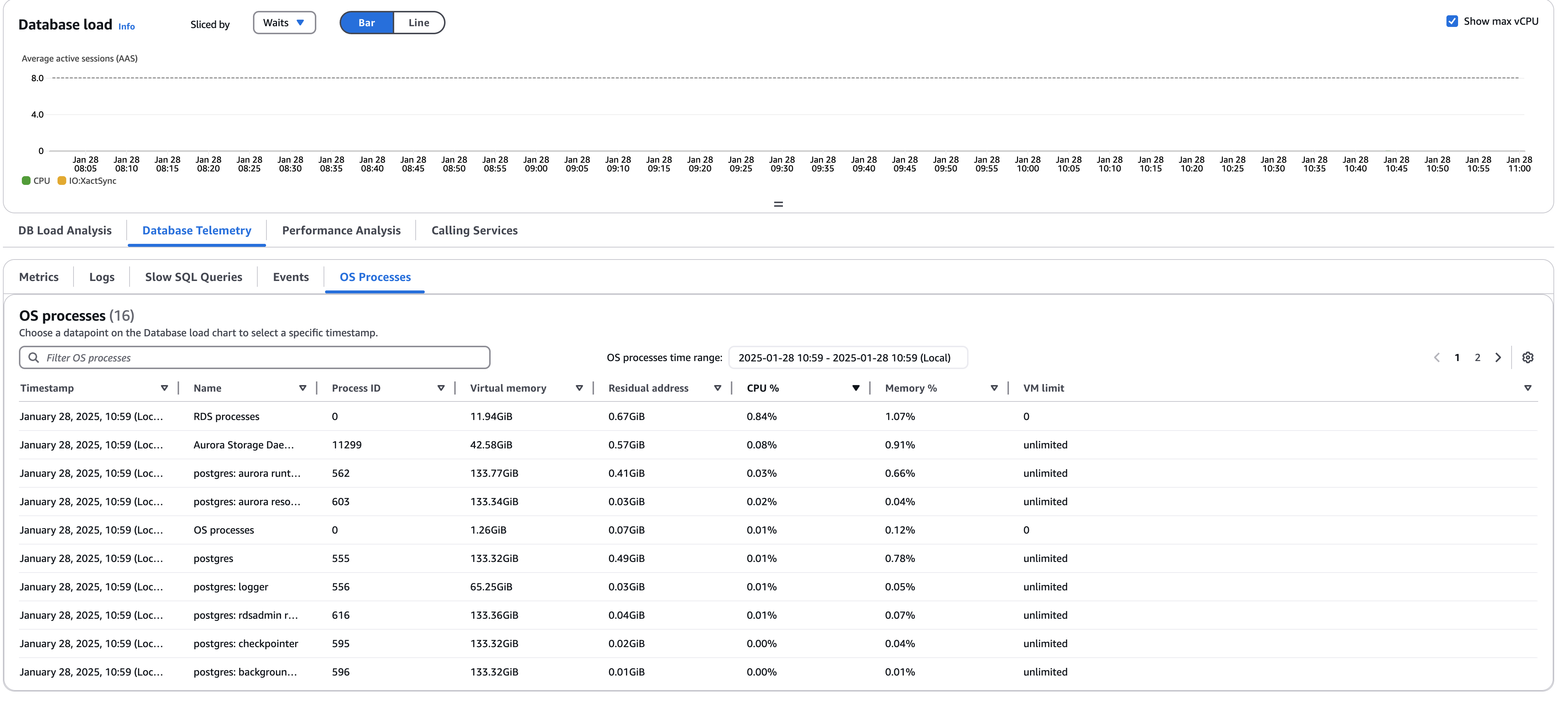Open the Sliced by Waits dropdown
This screenshot has width=1568, height=709.
pos(284,23)
